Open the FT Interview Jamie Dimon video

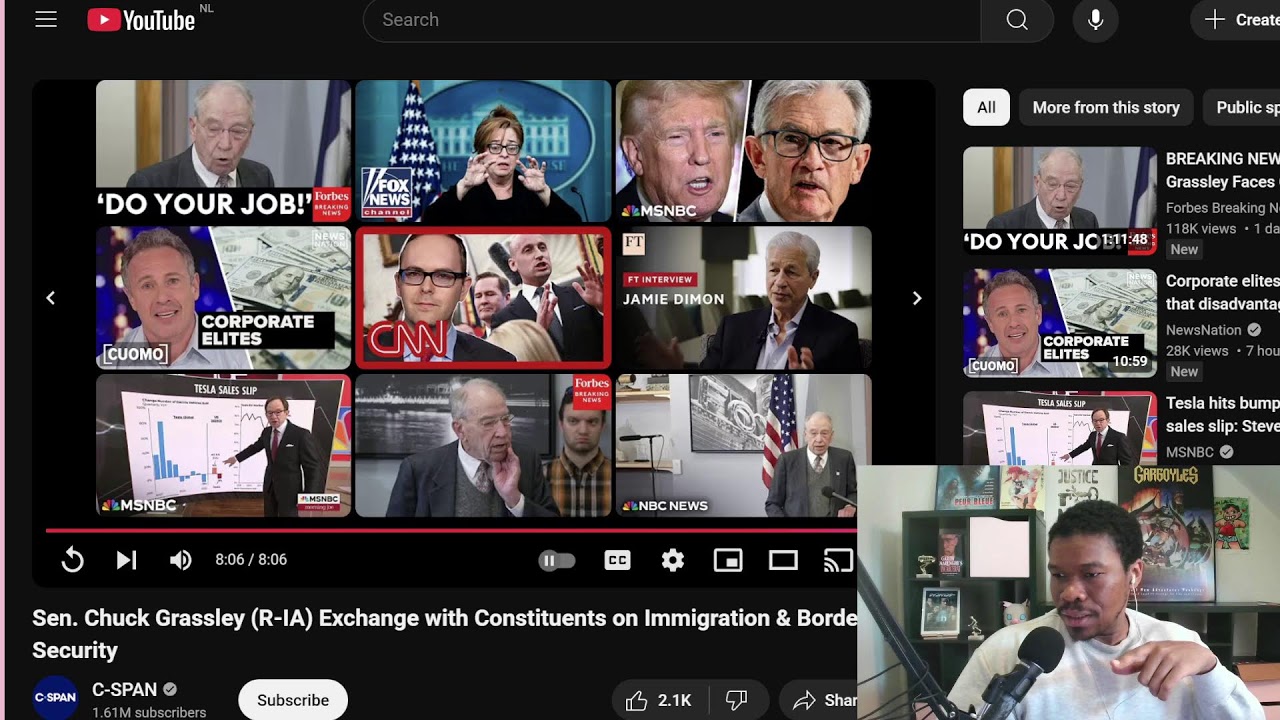(743, 298)
